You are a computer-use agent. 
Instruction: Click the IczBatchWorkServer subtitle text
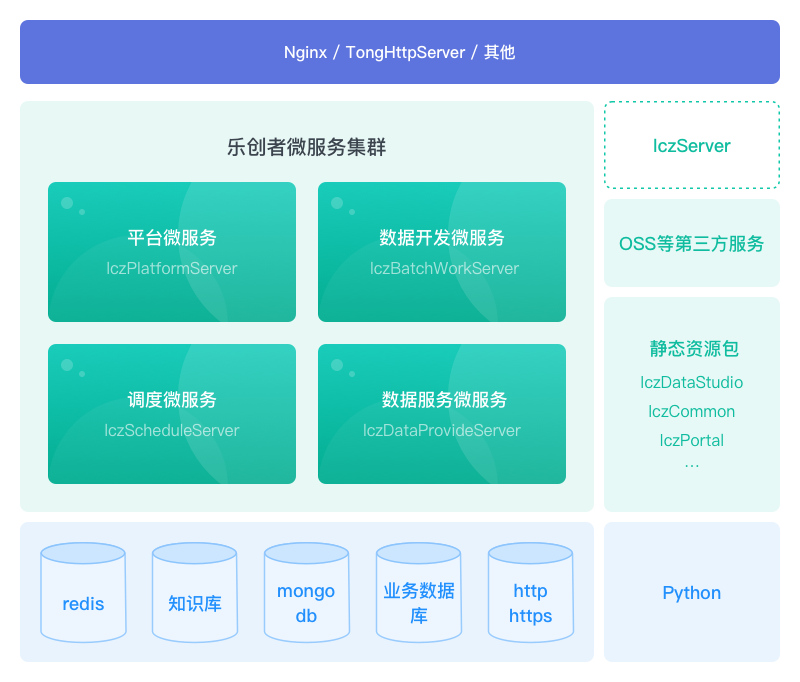444,268
